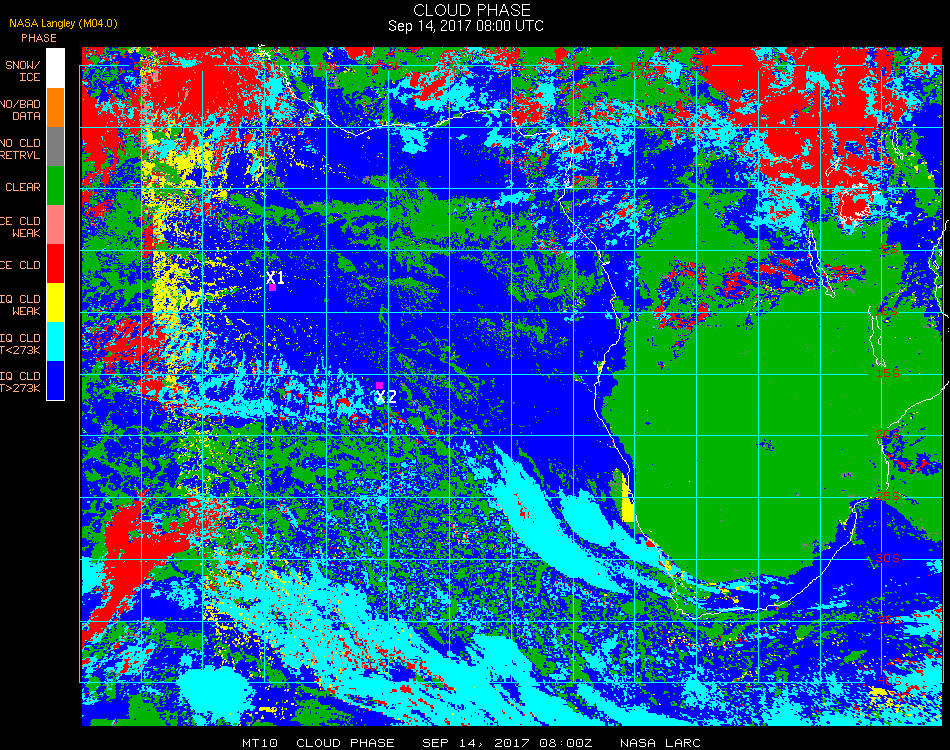Click the yellow LIQ CLD WEAK legend swatch
Image resolution: width=950 pixels, height=750 pixels.
pos(55,302)
